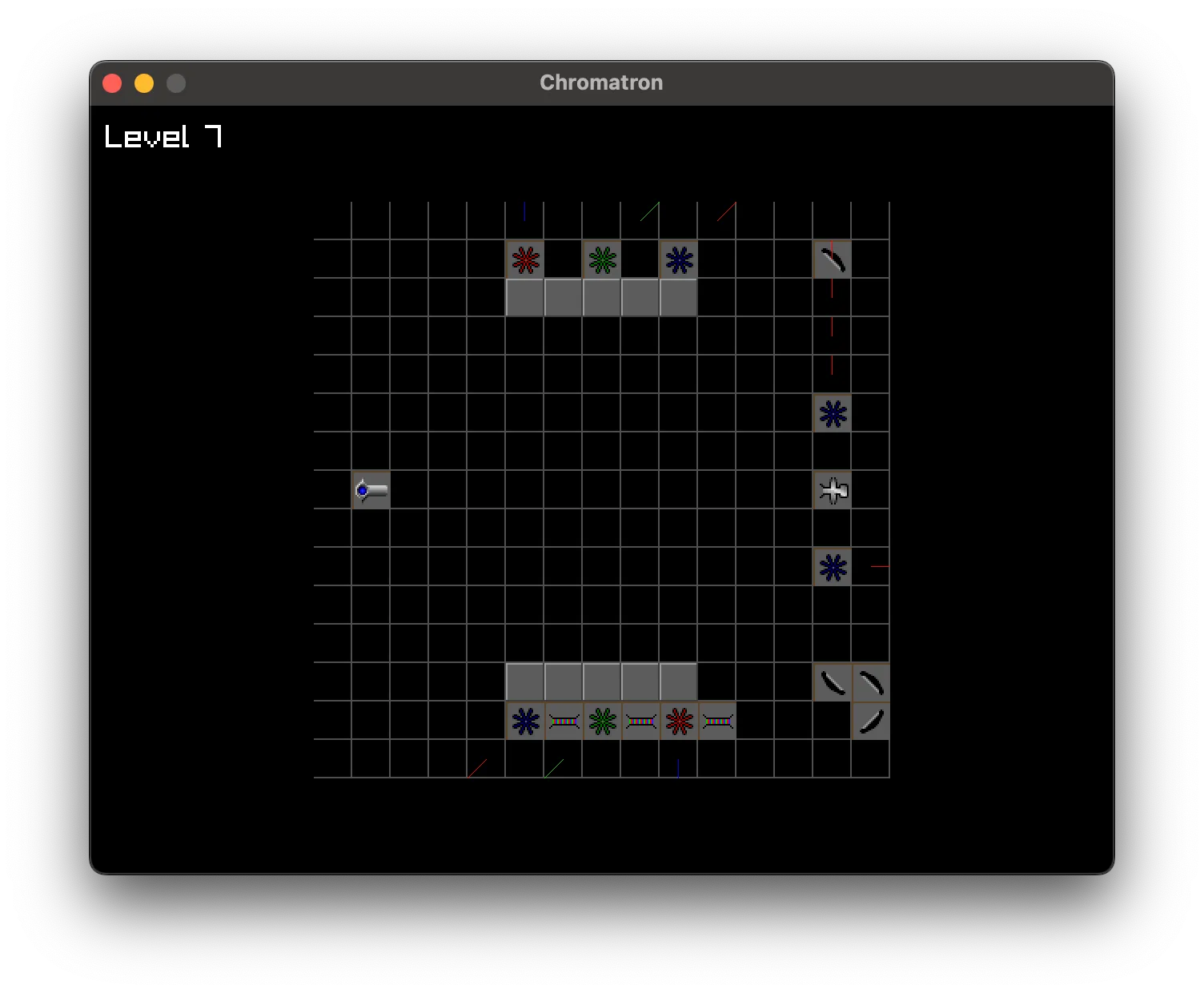Viewport: 1204px width, 993px height.
Task: Click the white splitter piece in right column
Action: (x=833, y=489)
